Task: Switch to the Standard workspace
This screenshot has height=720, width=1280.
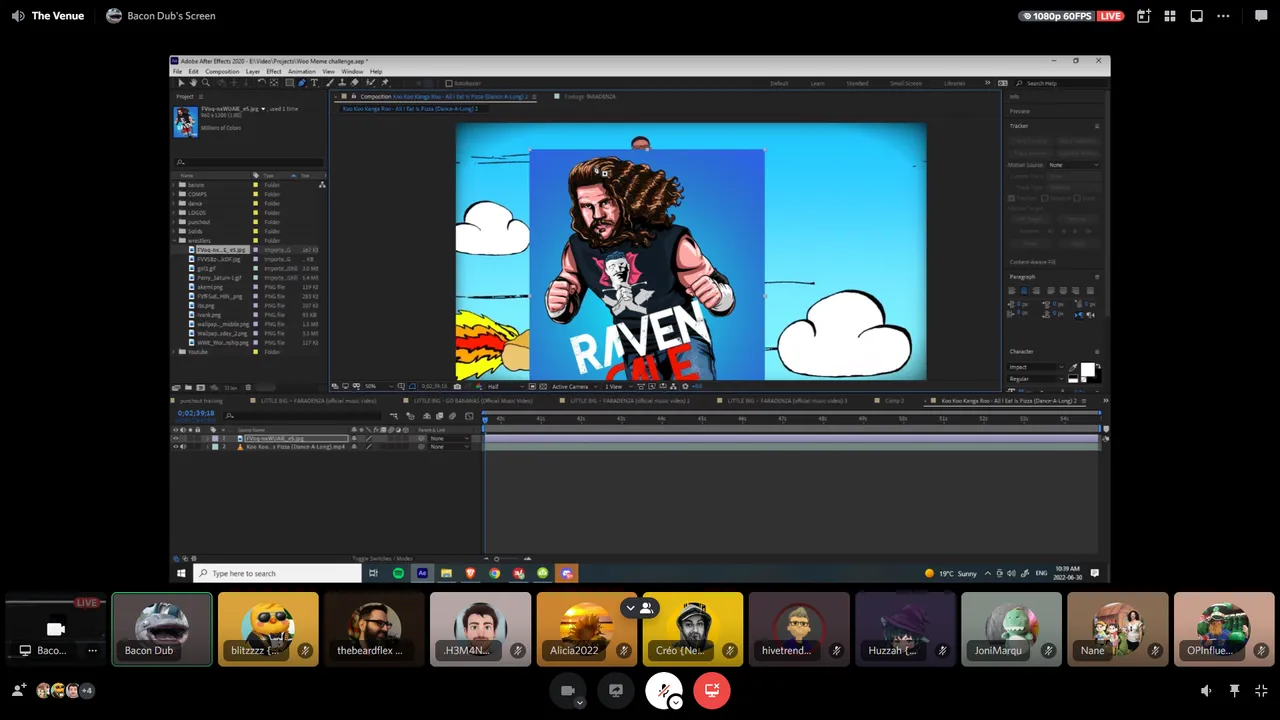Action: (858, 83)
